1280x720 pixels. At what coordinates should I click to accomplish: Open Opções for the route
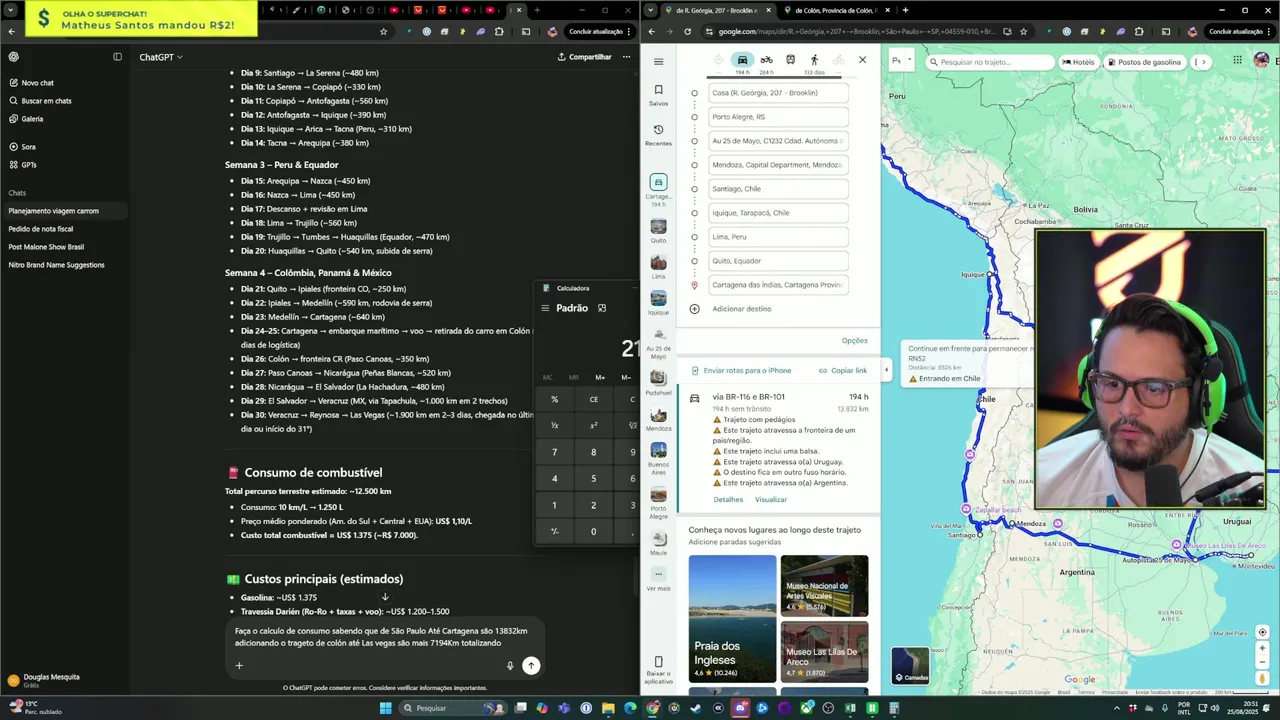click(854, 341)
